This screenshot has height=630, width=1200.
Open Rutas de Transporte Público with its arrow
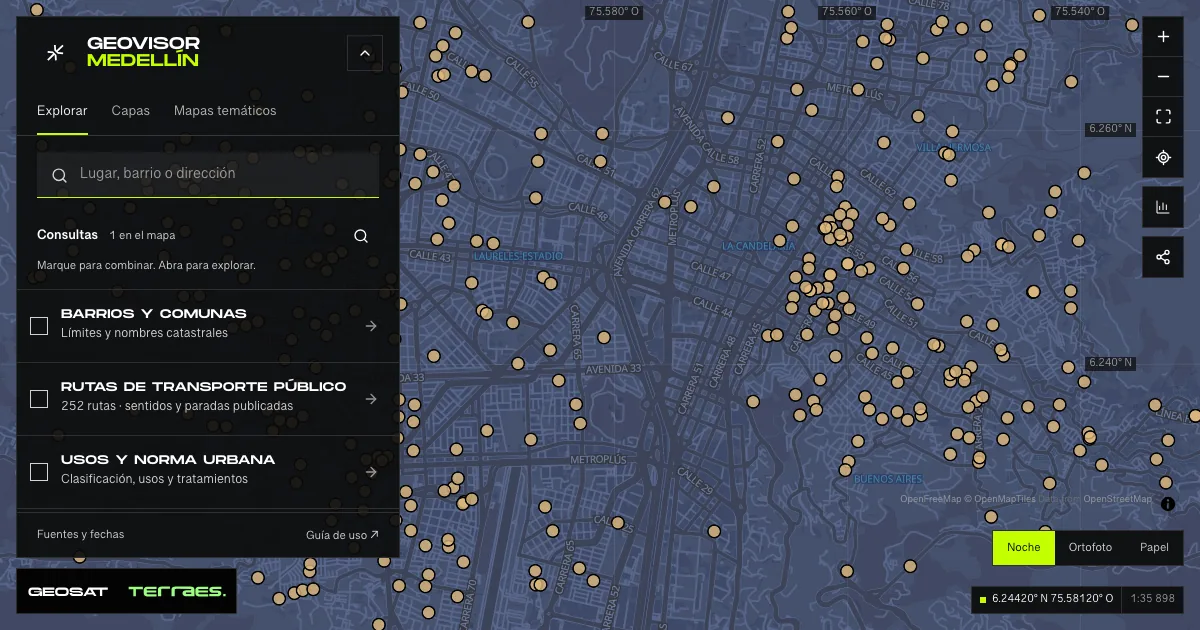(x=371, y=399)
